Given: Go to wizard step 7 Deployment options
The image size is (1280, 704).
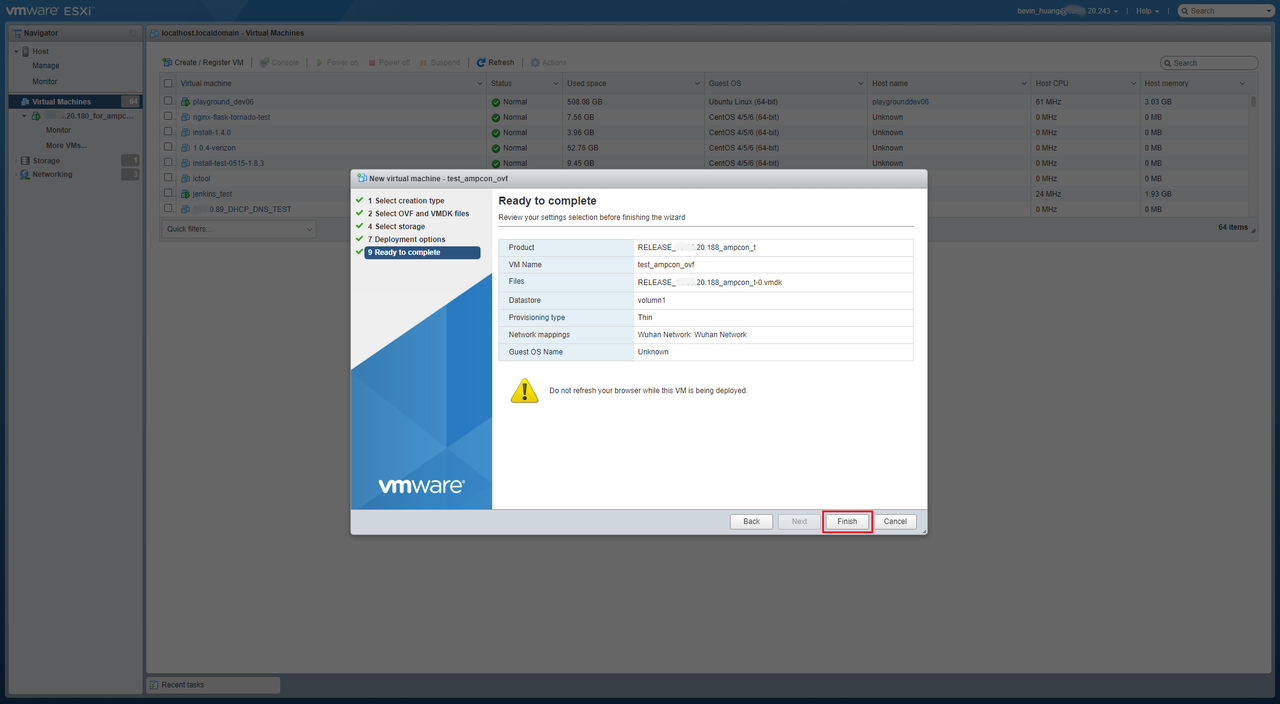Looking at the screenshot, I should [410, 240].
